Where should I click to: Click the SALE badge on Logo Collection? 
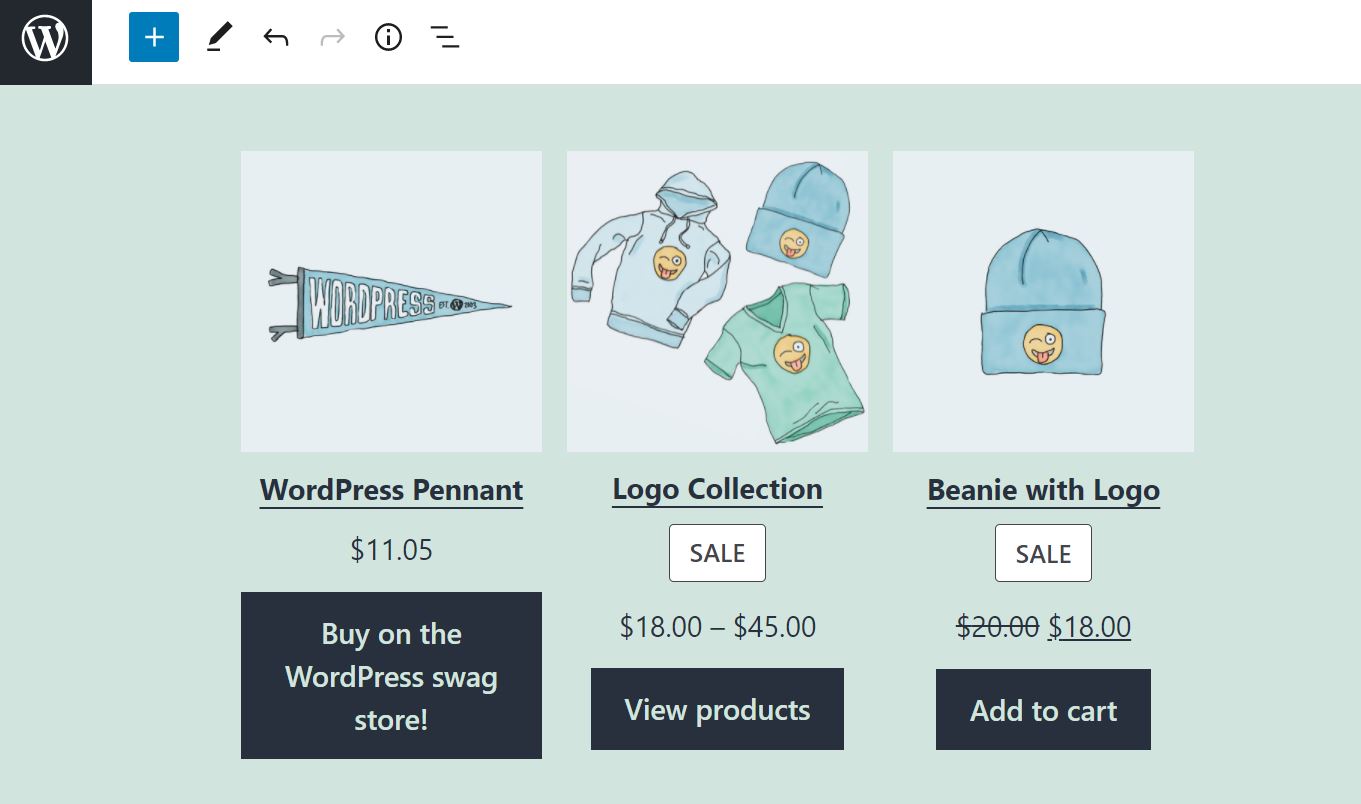pos(717,552)
